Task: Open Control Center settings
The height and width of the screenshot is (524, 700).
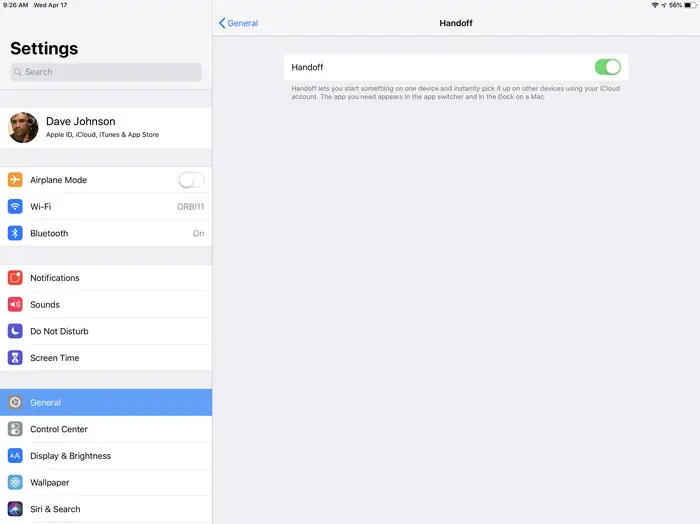Action: click(106, 429)
